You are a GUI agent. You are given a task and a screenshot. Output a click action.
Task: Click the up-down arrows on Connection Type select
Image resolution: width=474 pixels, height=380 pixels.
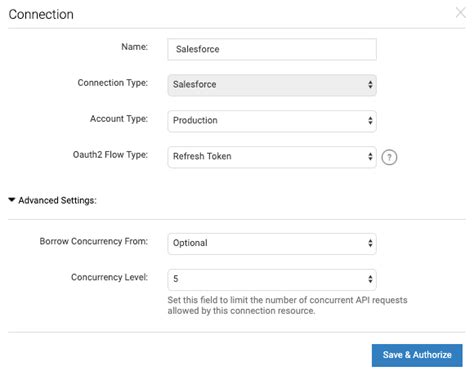click(x=370, y=85)
